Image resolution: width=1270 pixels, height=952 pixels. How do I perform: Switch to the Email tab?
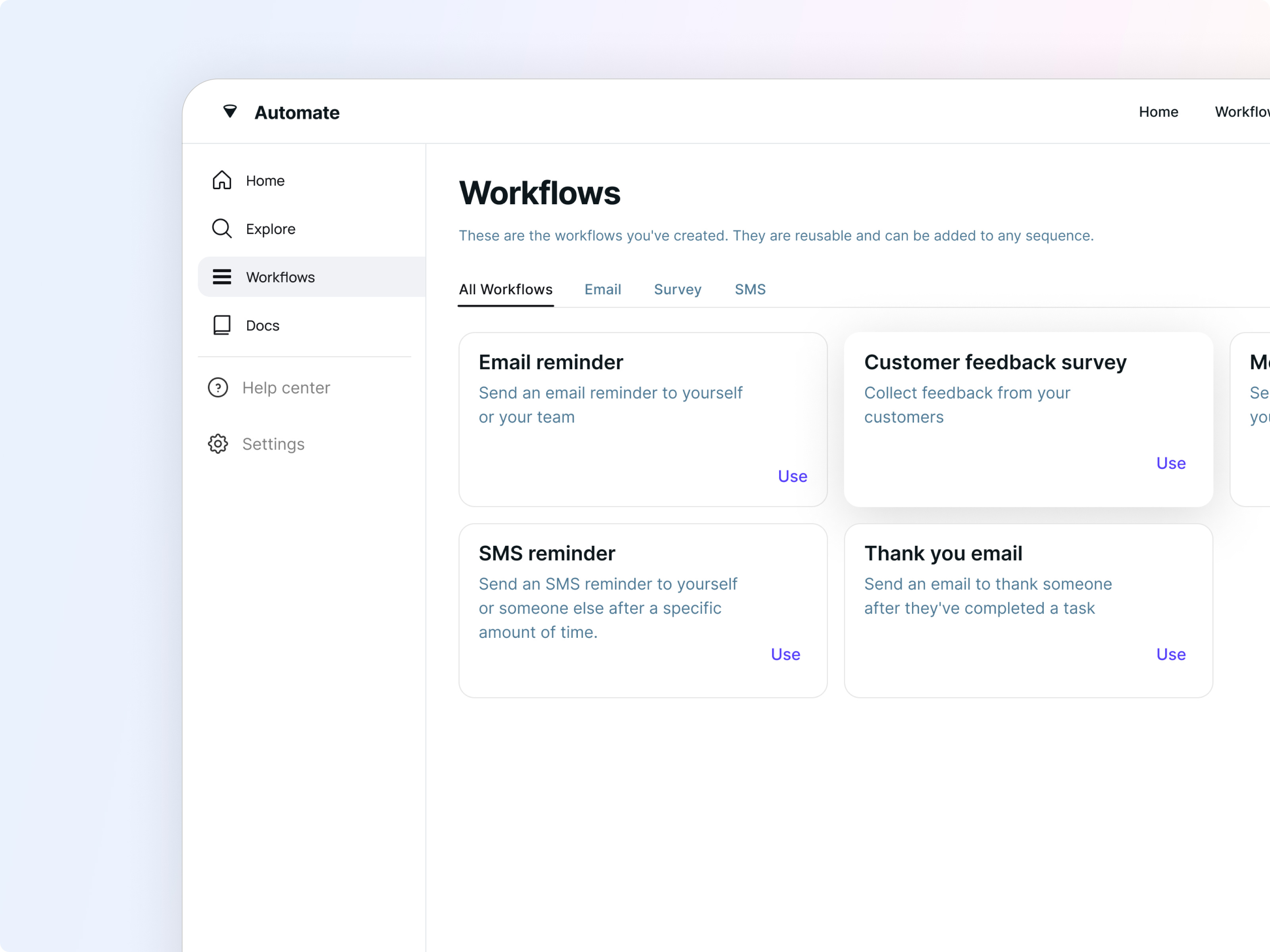tap(602, 289)
